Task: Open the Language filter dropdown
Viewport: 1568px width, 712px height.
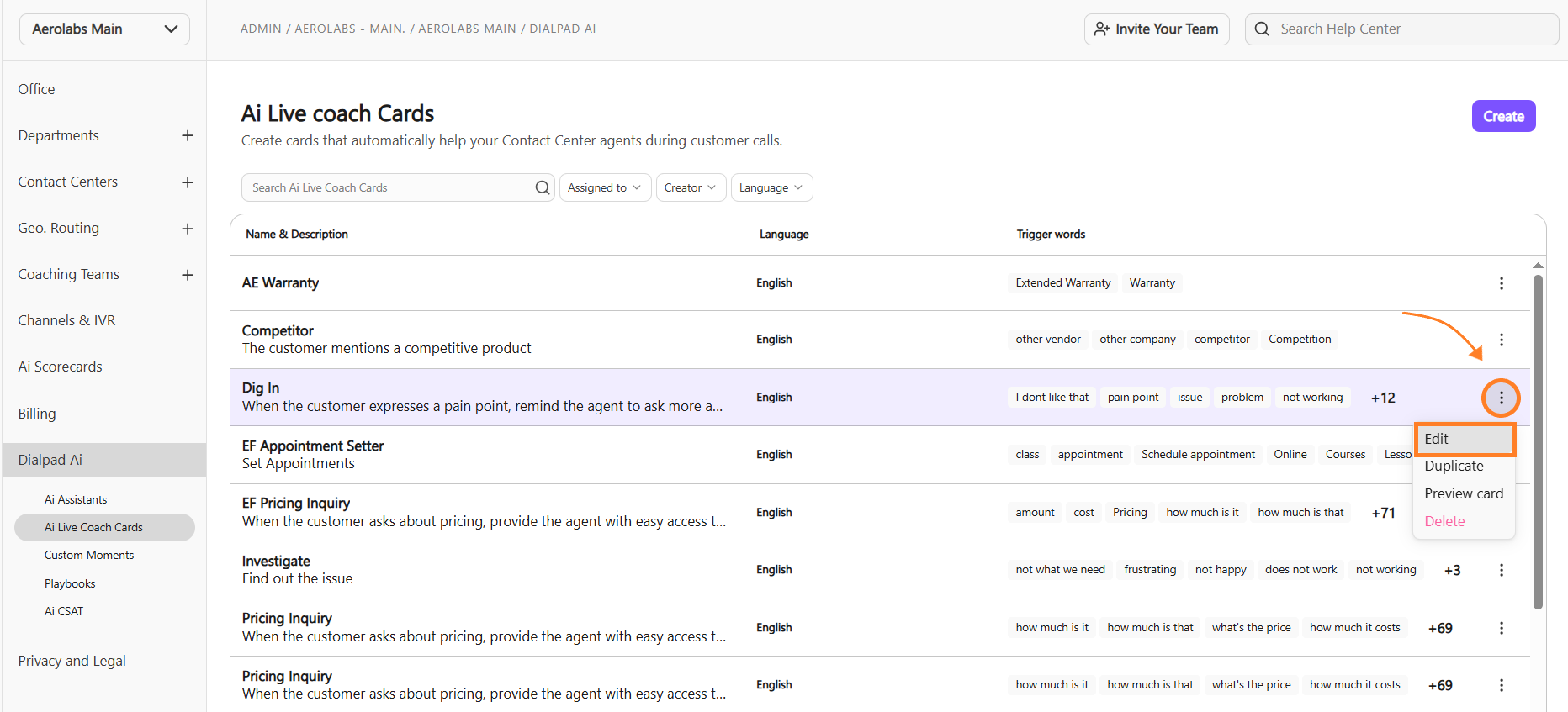Action: (x=771, y=187)
